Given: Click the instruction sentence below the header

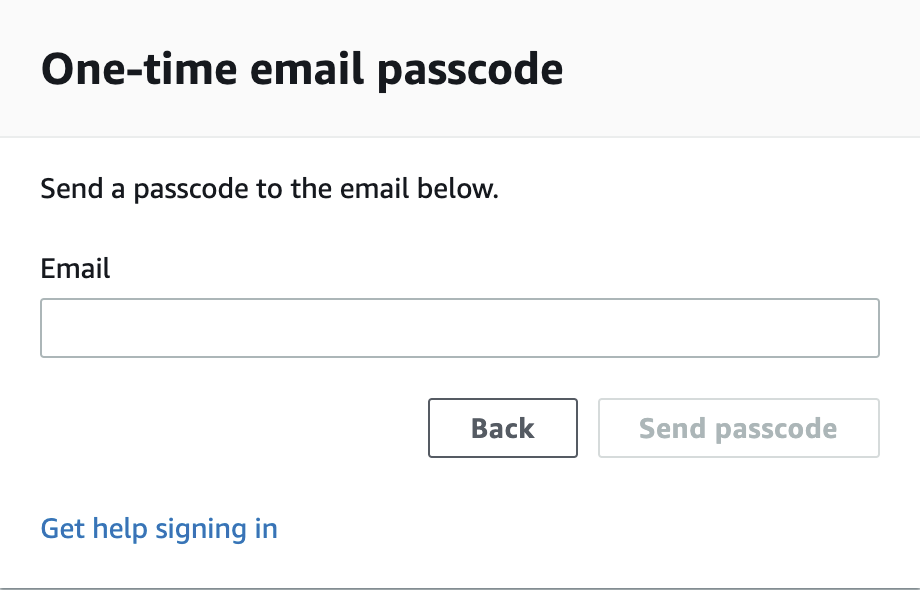Looking at the screenshot, I should 269,189.
